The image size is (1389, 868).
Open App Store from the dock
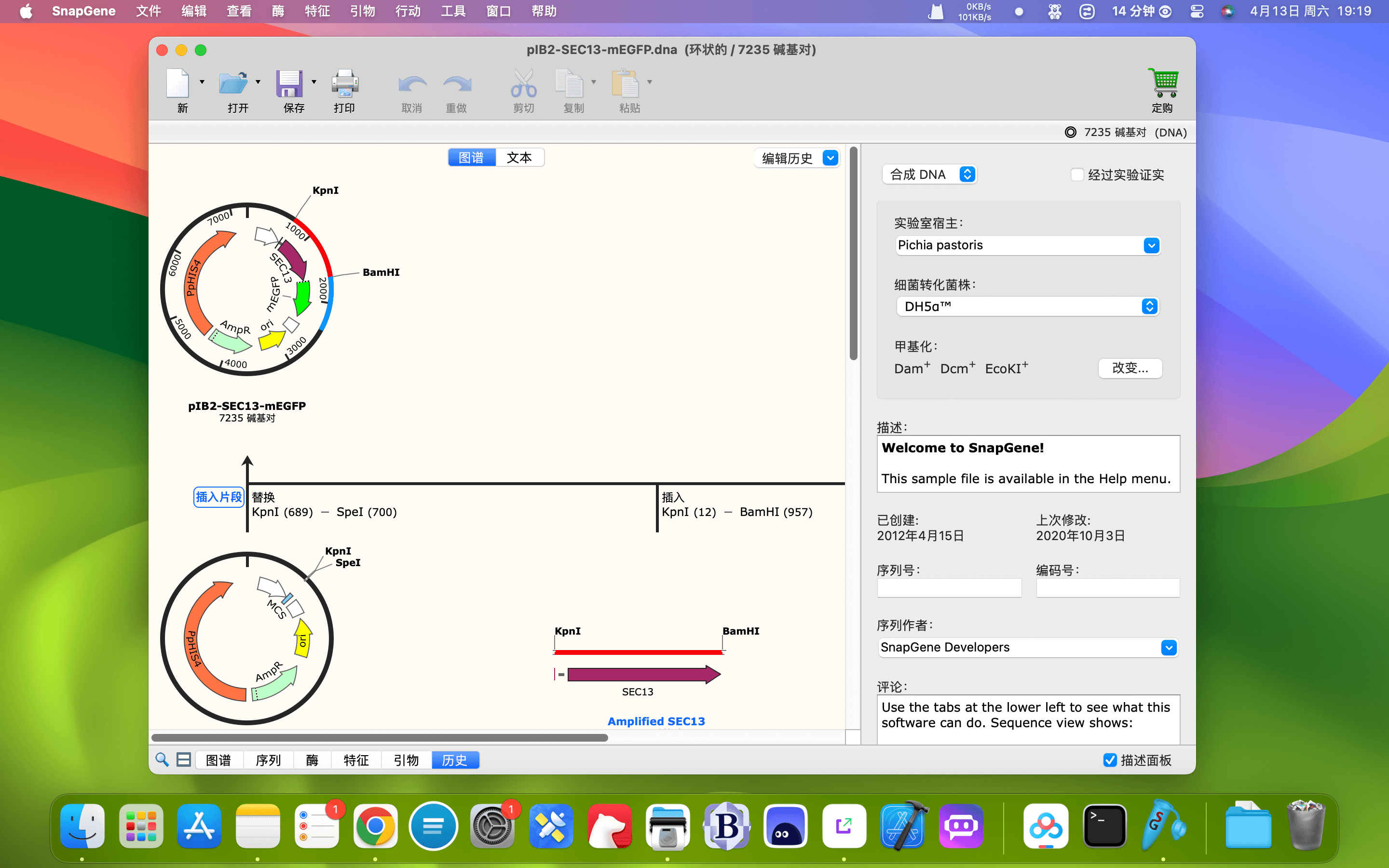tap(199, 826)
